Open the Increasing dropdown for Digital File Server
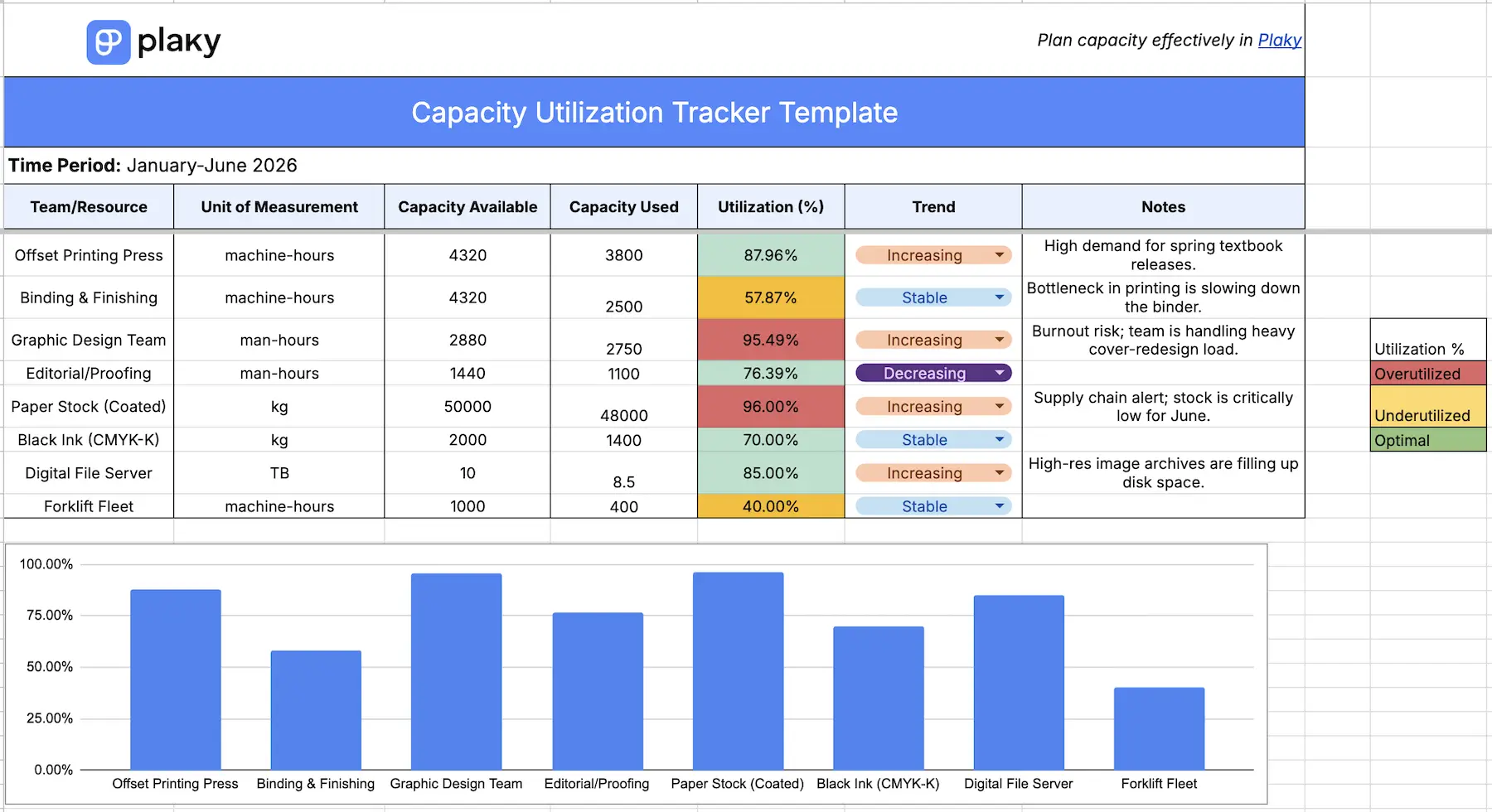Image resolution: width=1492 pixels, height=812 pixels. pyautogui.click(x=932, y=472)
